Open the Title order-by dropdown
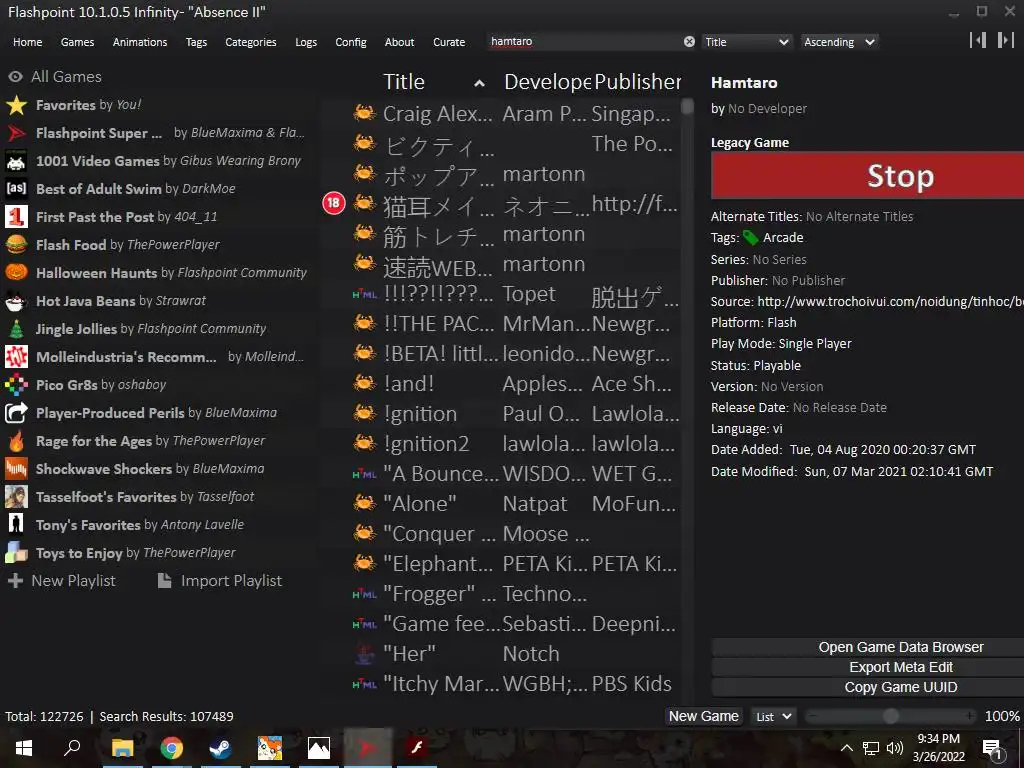The image size is (1024, 768). point(747,42)
